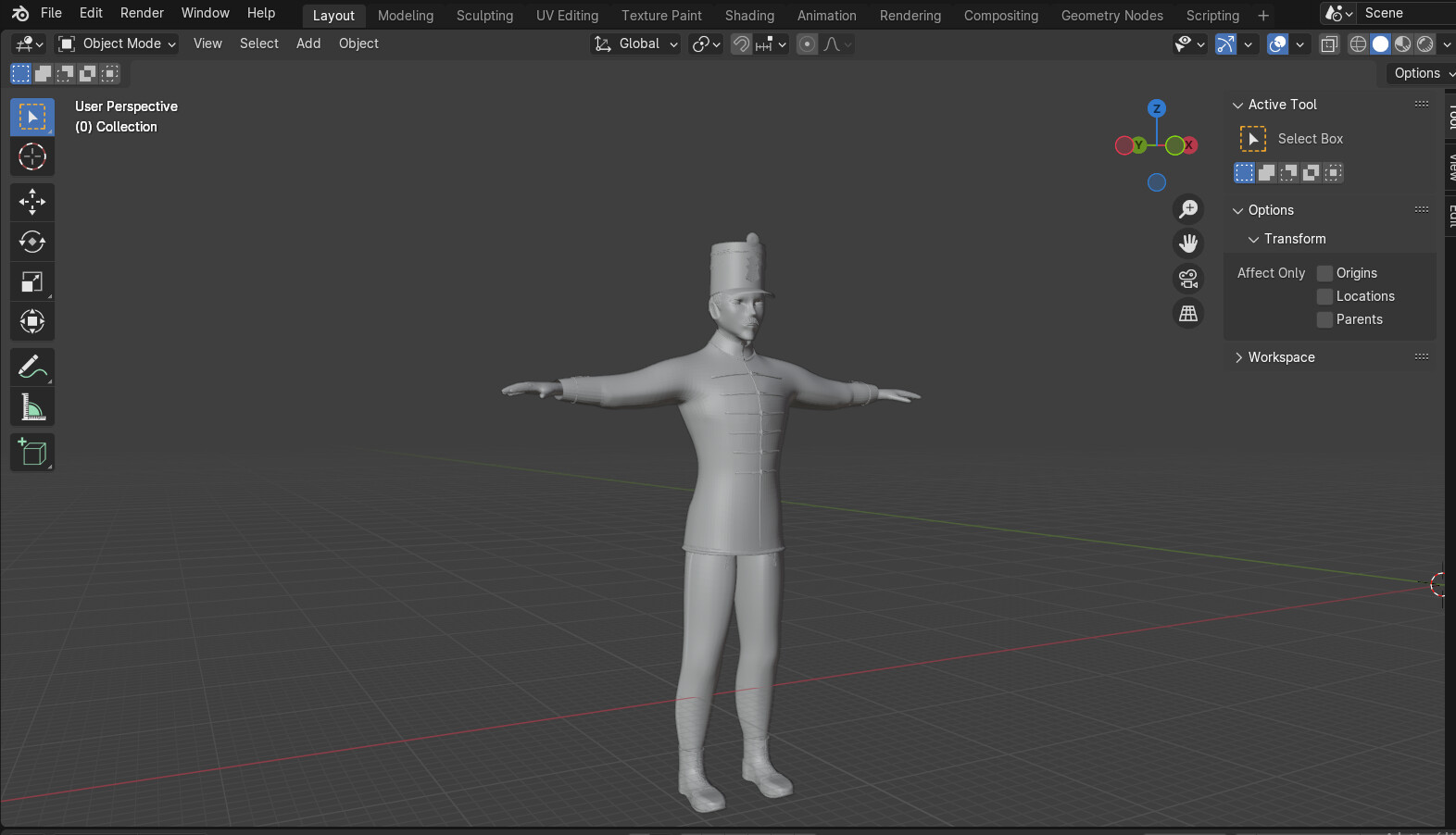Click the add workspace plus button
This screenshot has height=835, width=1456.
(x=1262, y=16)
